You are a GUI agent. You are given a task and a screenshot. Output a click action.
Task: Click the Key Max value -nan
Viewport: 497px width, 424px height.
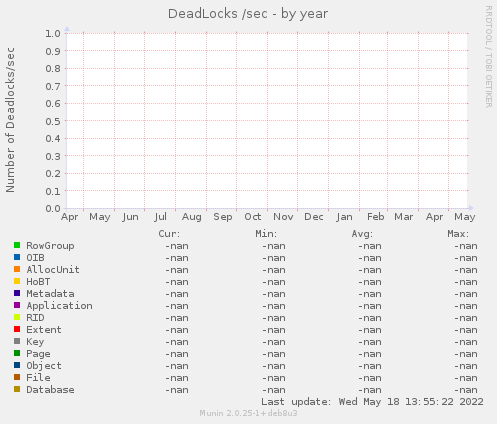(x=466, y=342)
